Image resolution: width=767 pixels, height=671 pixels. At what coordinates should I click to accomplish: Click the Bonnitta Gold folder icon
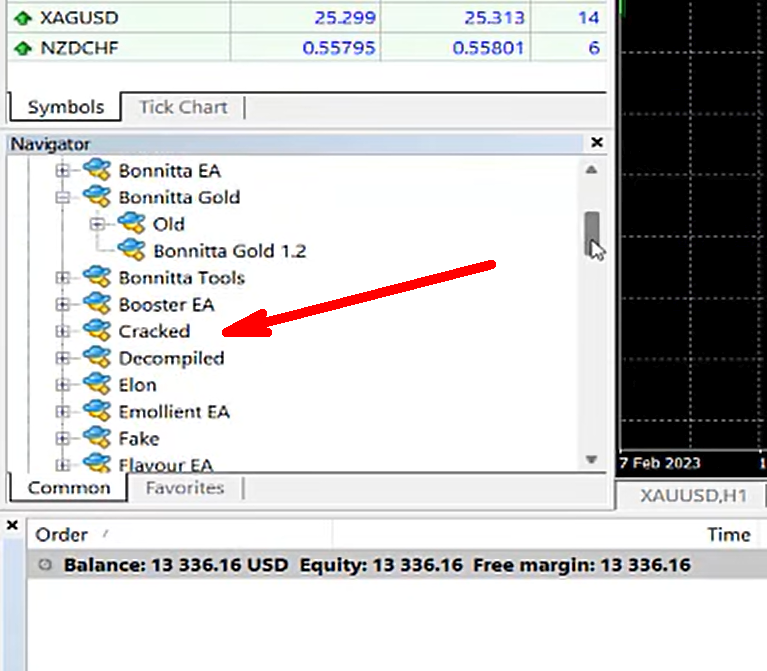[97, 197]
